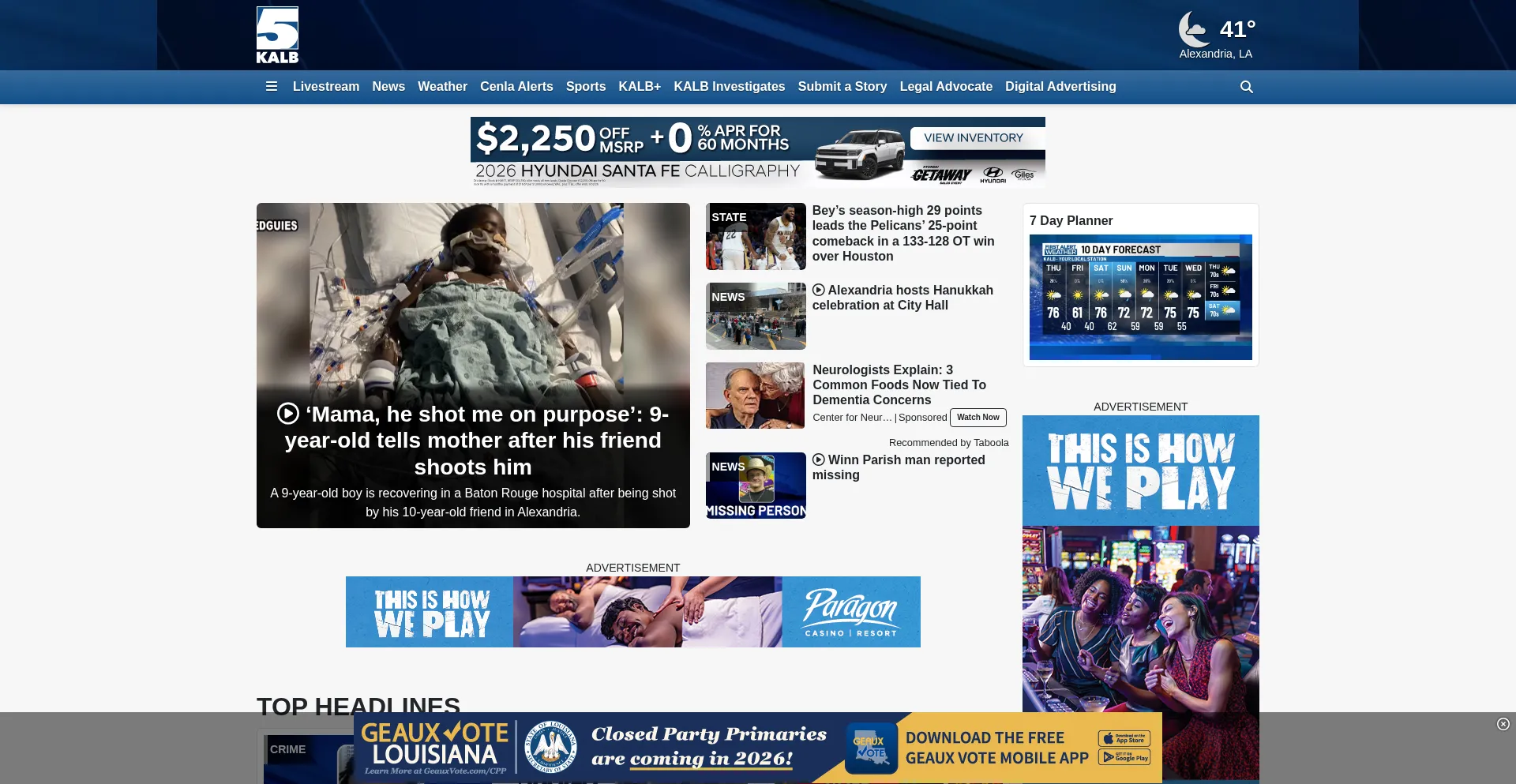Open the Livestream menu item
The height and width of the screenshot is (784, 1516).
coord(325,87)
